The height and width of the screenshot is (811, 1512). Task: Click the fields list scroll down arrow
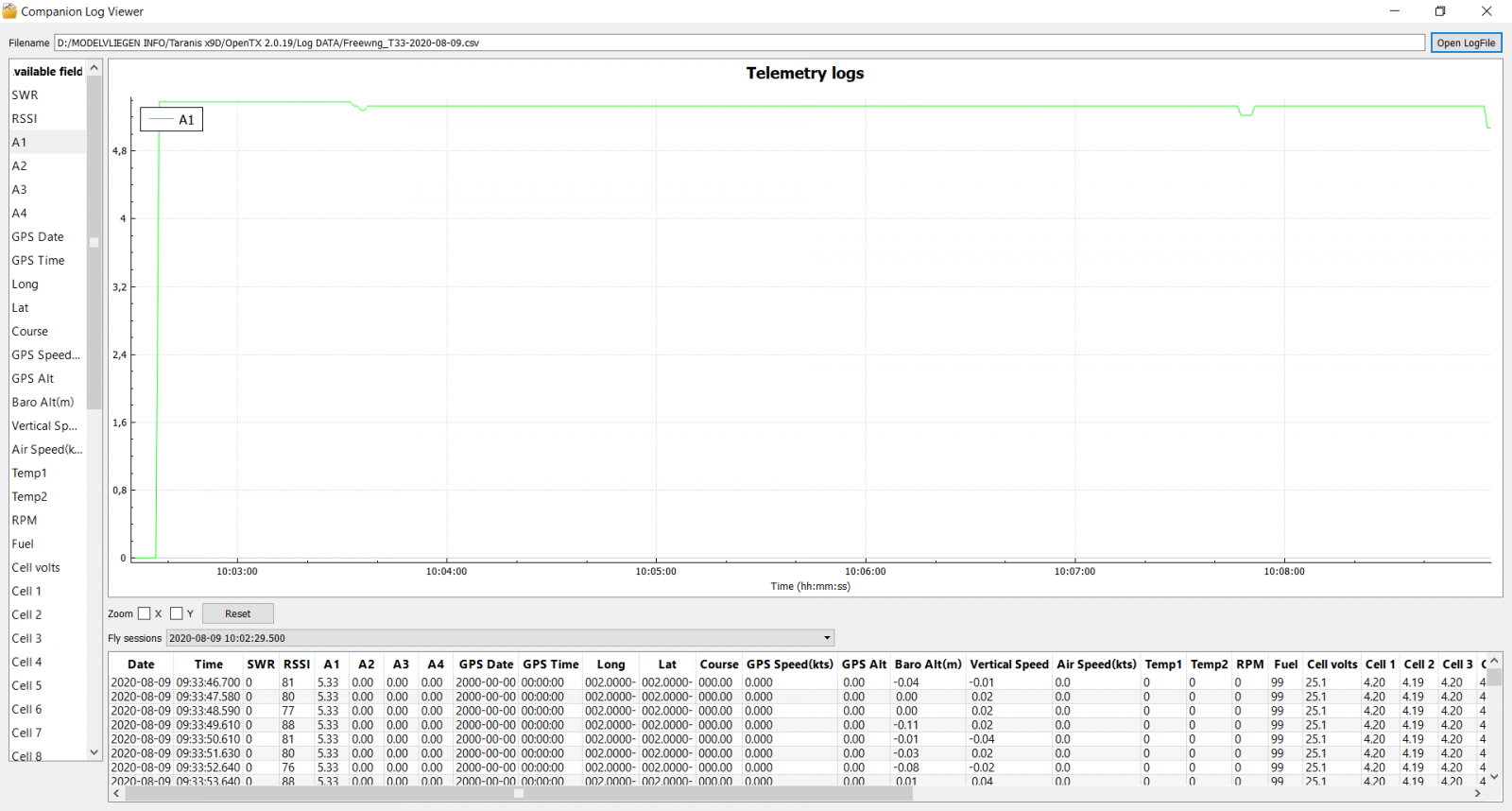tap(94, 752)
